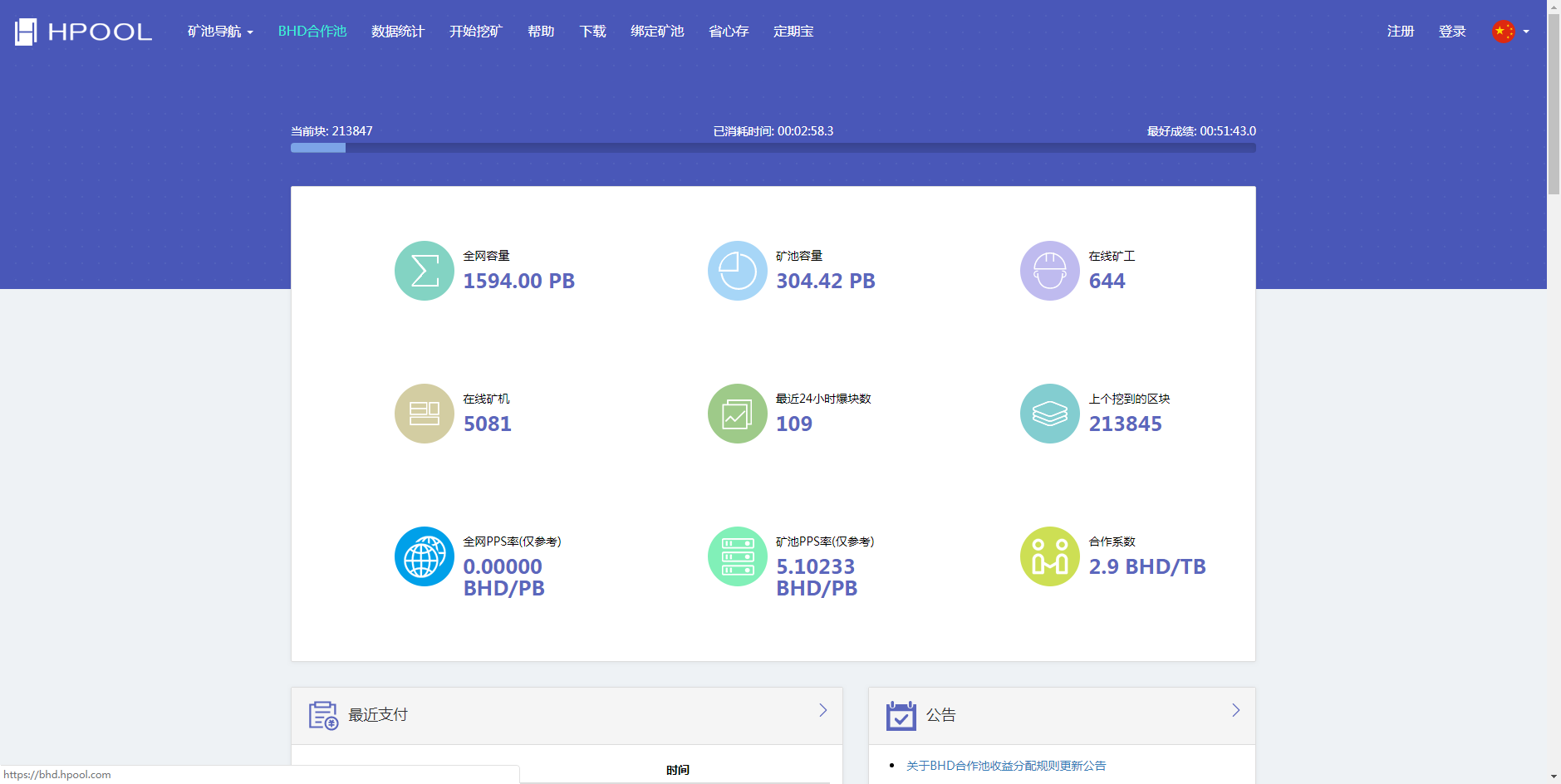Open the 下载 page
The height and width of the screenshot is (784, 1561).
point(592,32)
